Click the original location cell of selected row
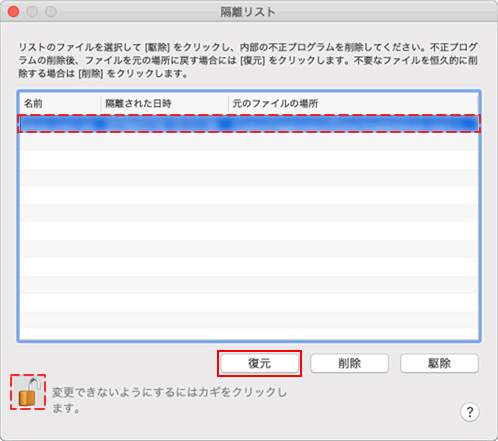 pyautogui.click(x=353, y=124)
